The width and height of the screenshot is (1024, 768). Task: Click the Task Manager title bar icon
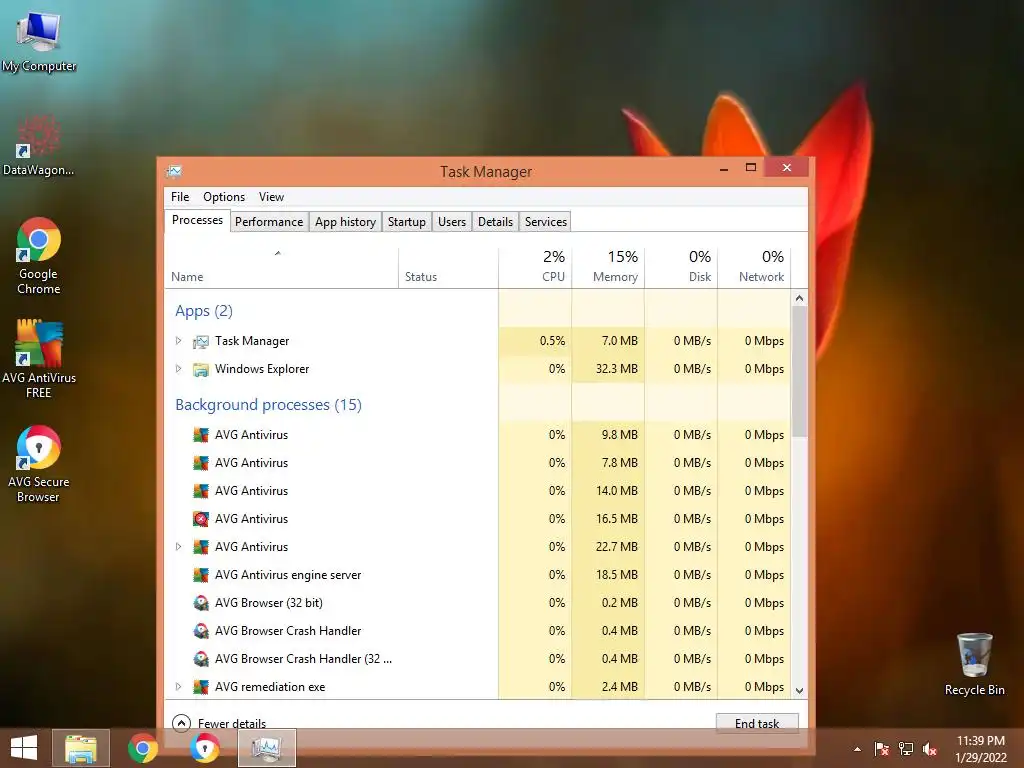point(174,172)
